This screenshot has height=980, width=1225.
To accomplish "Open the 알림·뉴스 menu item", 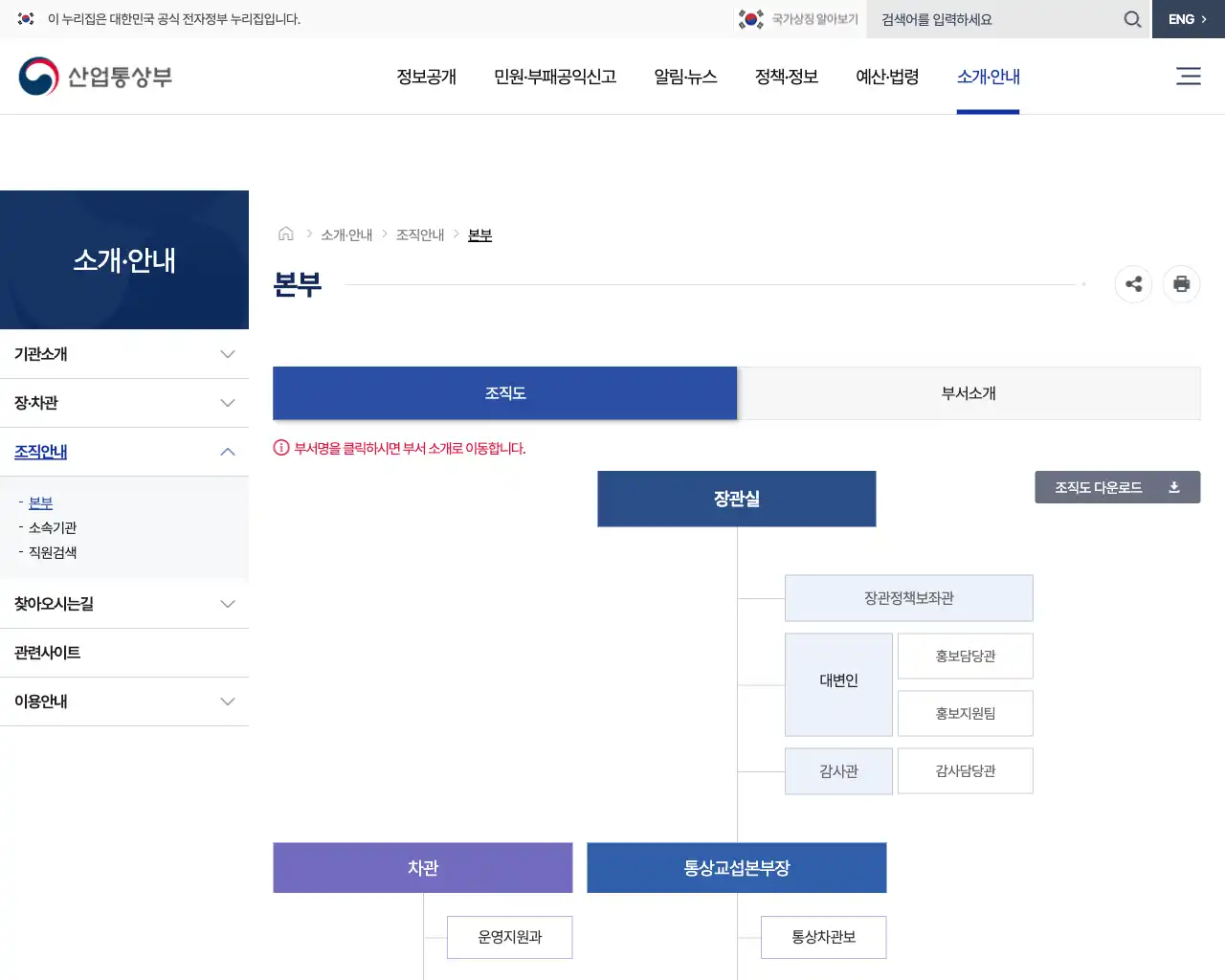I will (685, 78).
